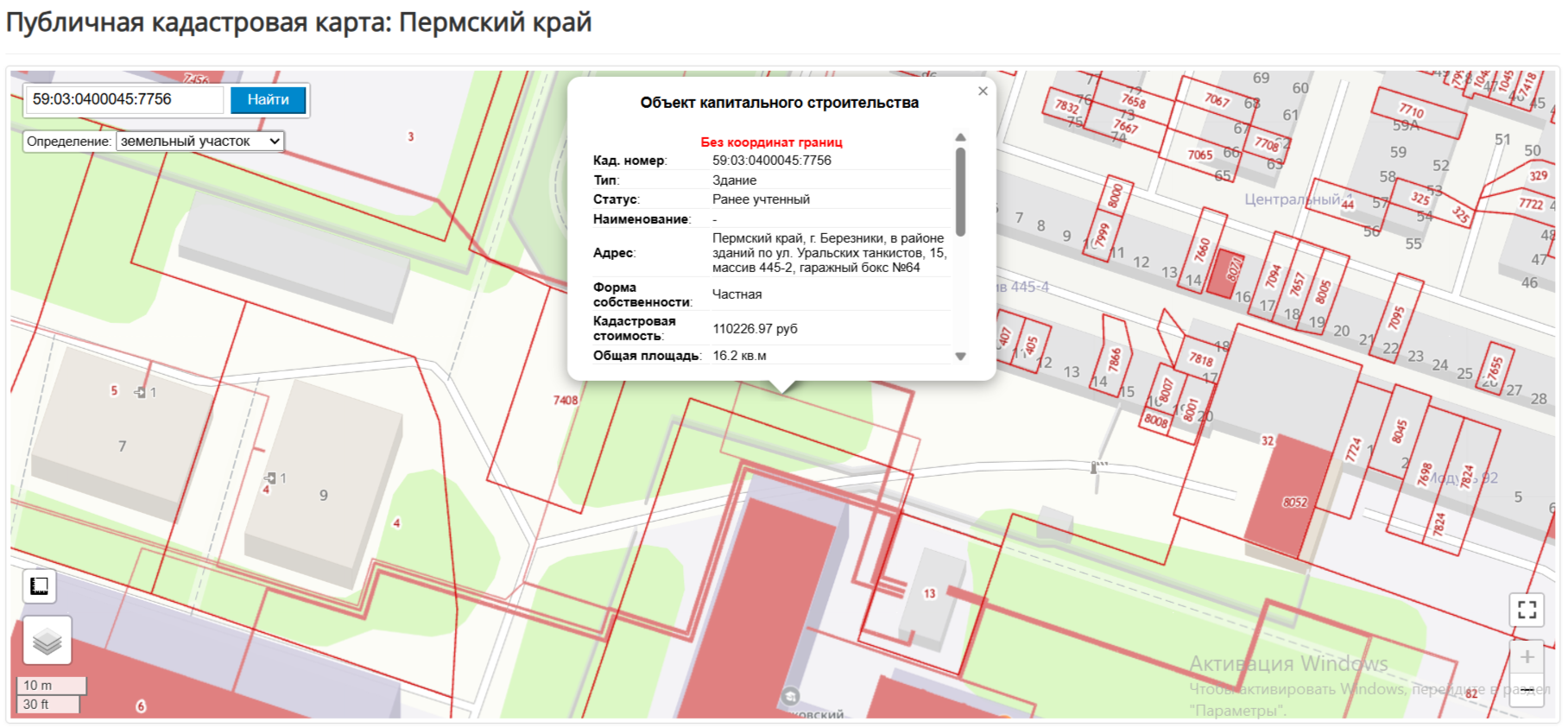Click the 10 m scale bar
The height and width of the screenshot is (728, 1568).
tap(51, 686)
